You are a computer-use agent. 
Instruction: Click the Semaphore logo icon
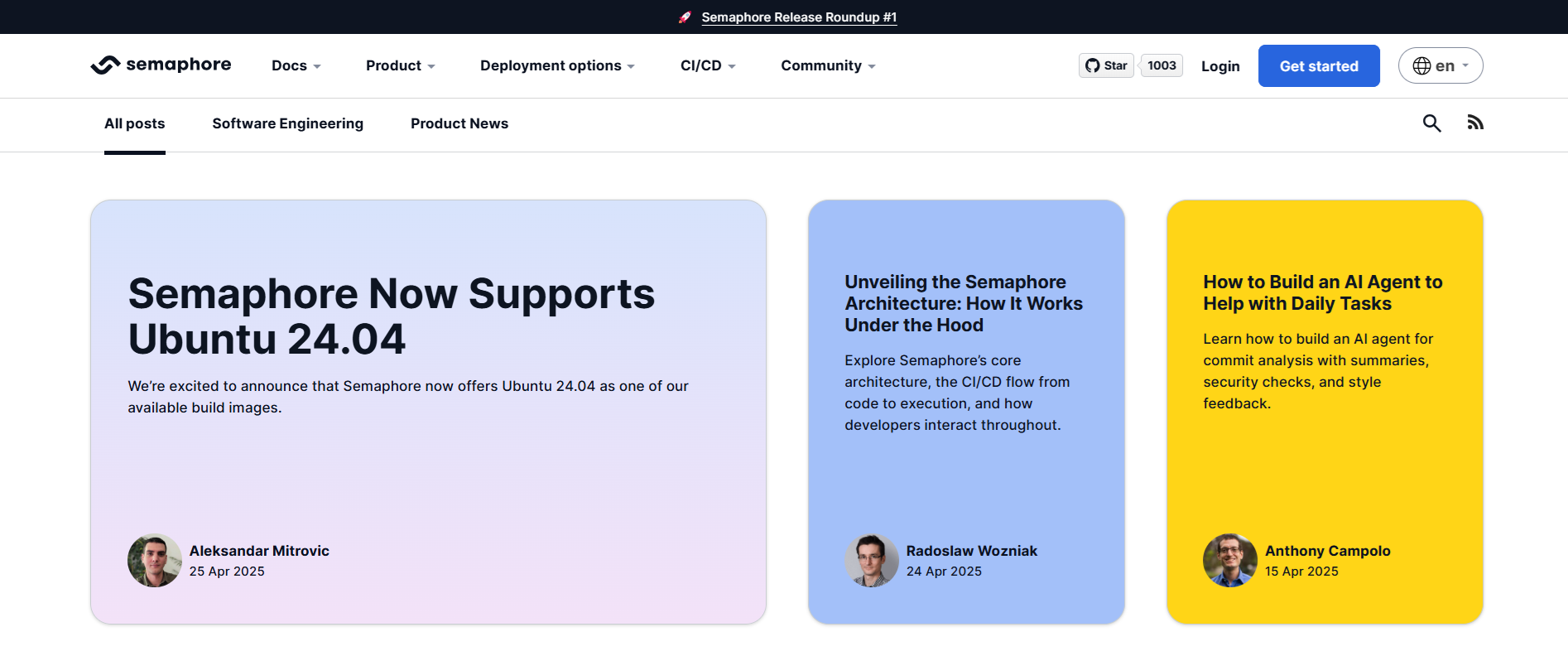(x=105, y=65)
